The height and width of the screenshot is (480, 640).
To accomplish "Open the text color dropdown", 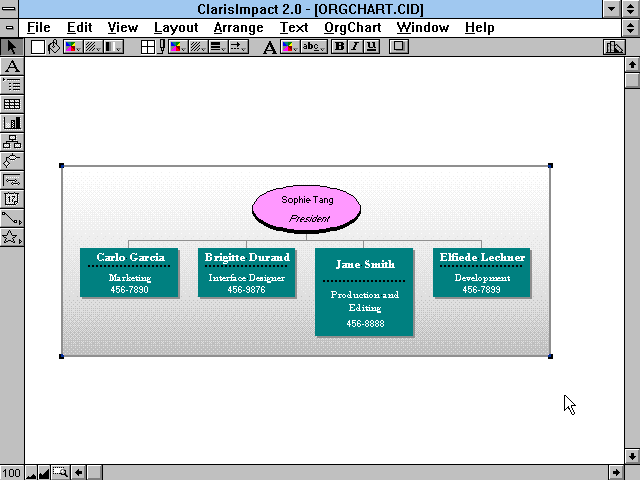I will (x=290, y=47).
